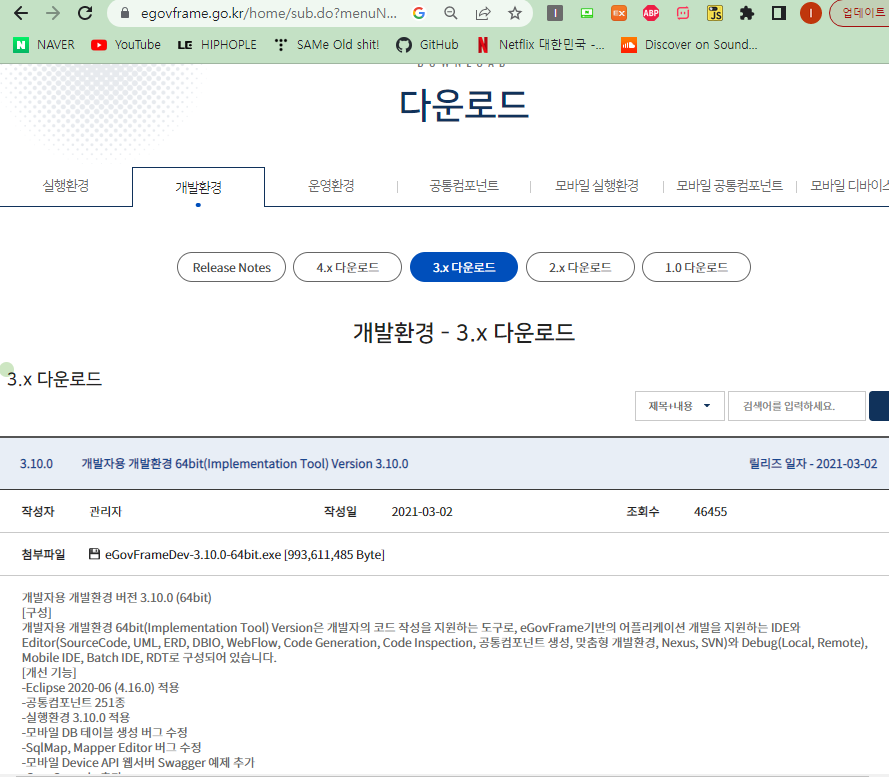This screenshot has height=777, width=889.
Task: Bookmark this page with the star
Action: click(514, 13)
